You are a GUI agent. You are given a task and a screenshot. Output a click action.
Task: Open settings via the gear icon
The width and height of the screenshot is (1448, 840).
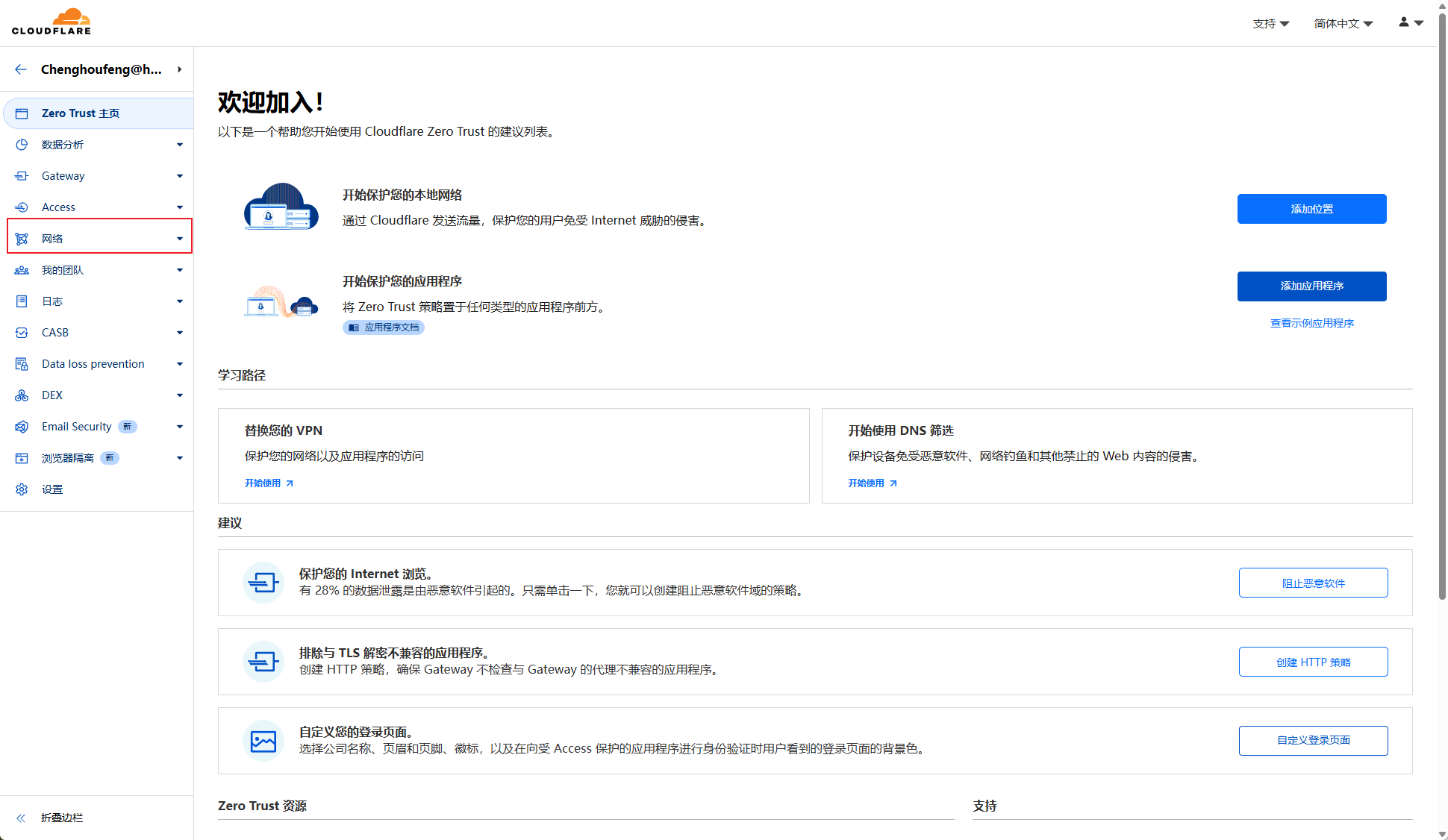(22, 489)
